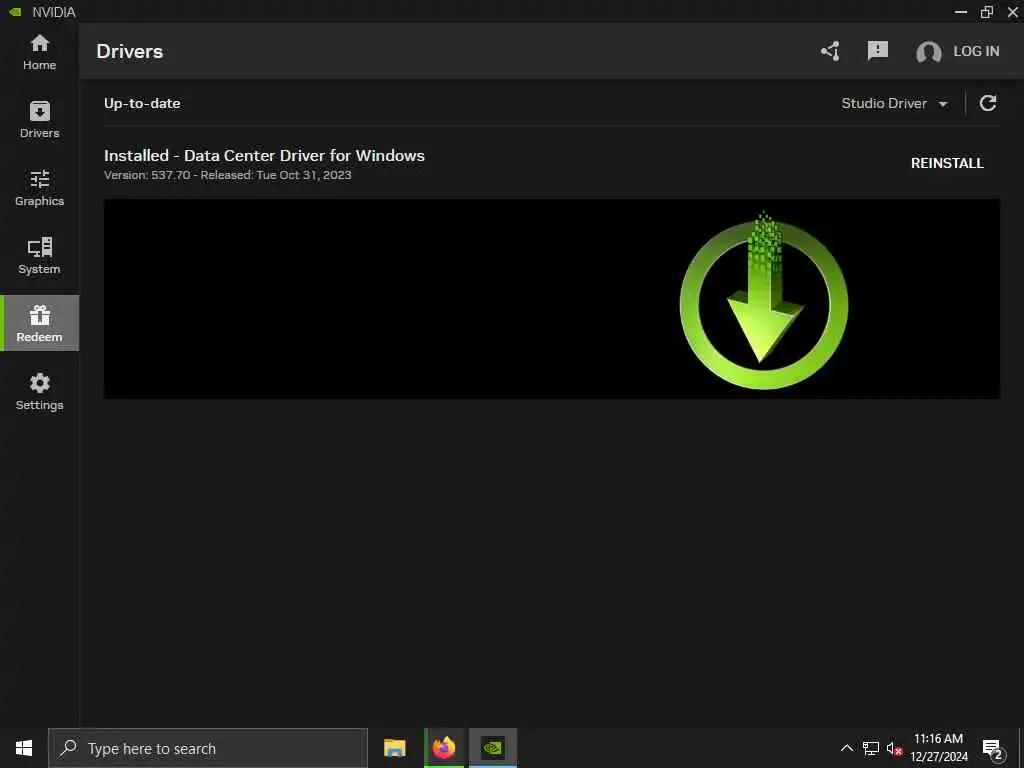
Task: Click the taskbar search box
Action: pyautogui.click(x=208, y=748)
